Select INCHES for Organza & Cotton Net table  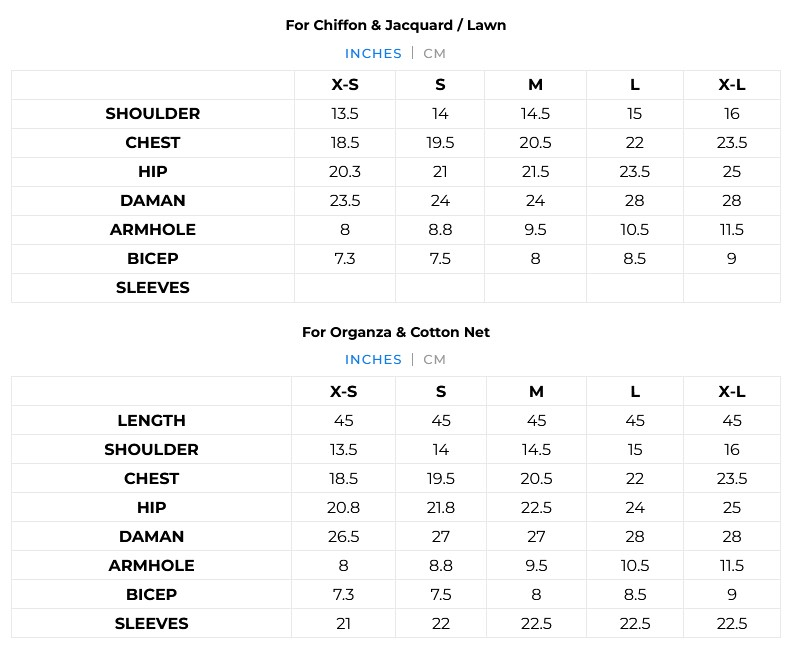(373, 360)
